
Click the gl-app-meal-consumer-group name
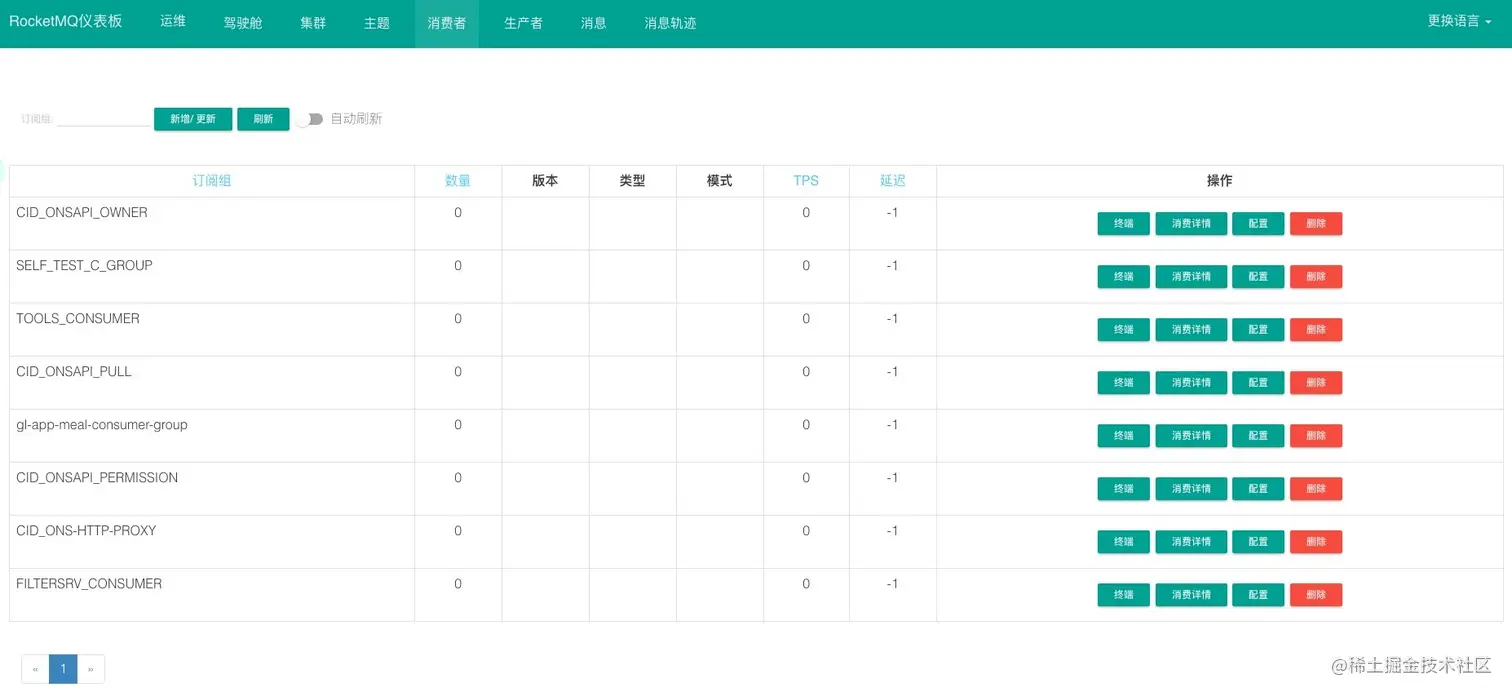102,425
